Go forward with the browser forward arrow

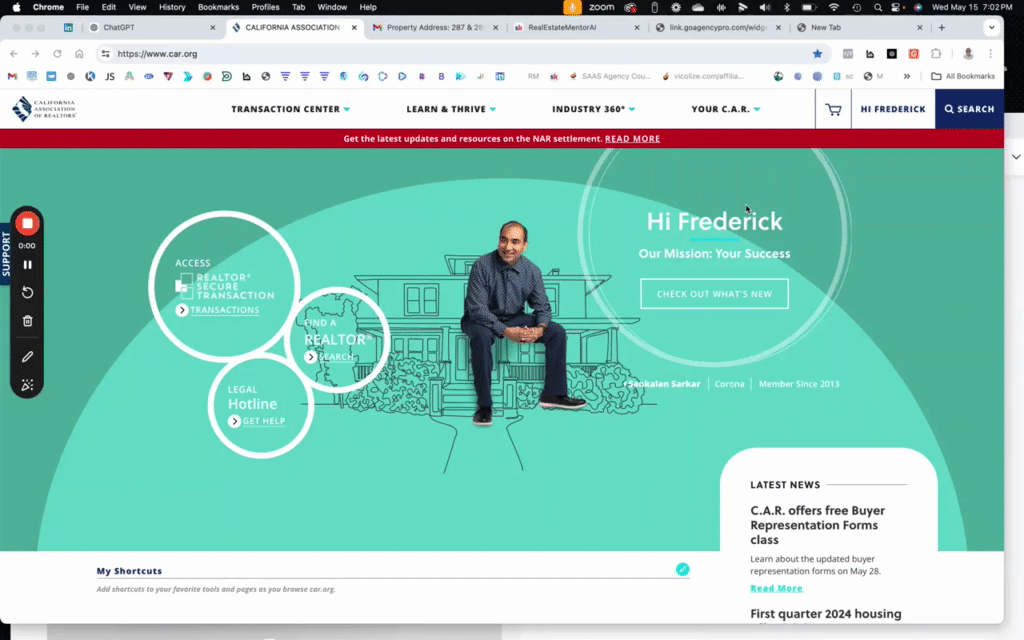35,54
